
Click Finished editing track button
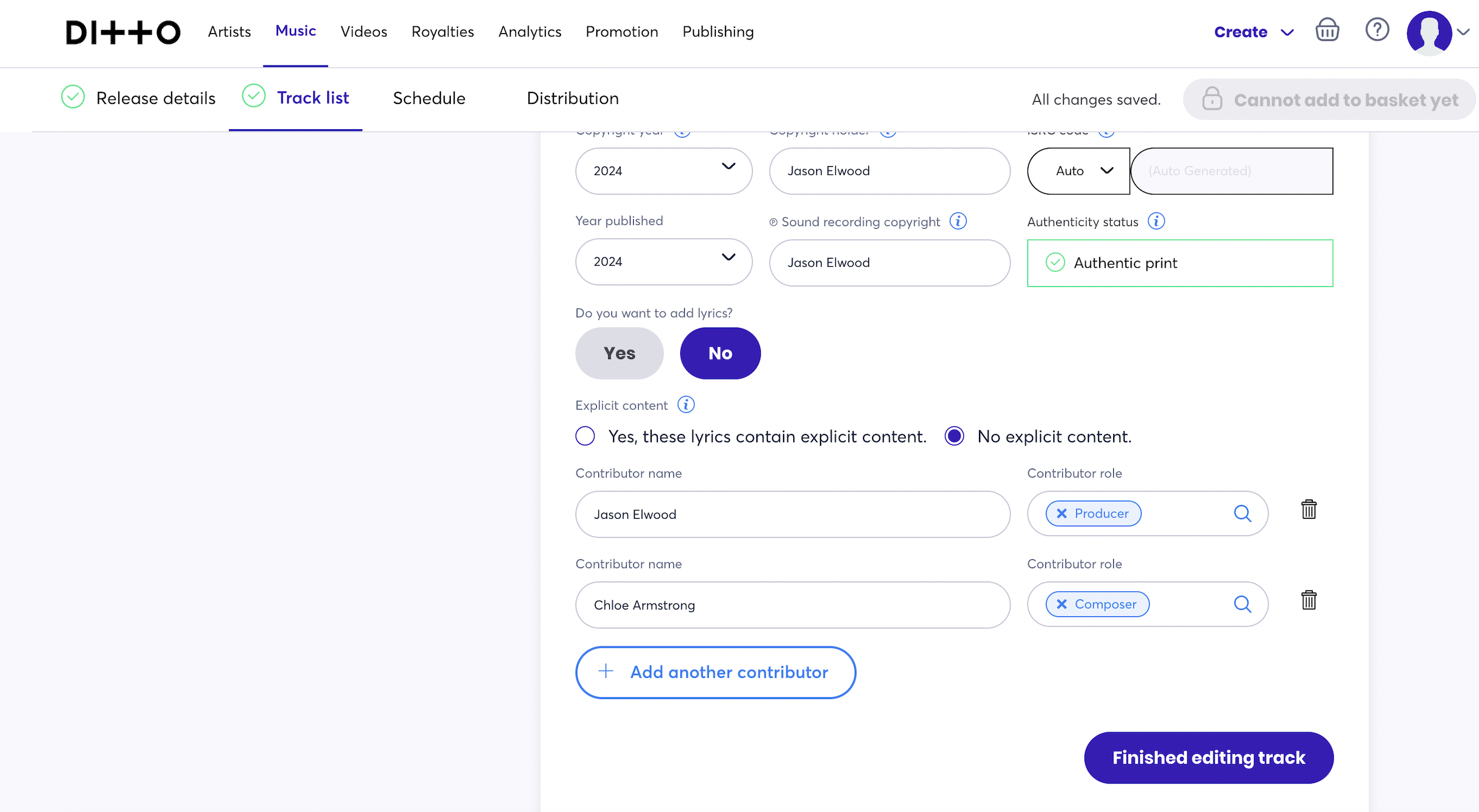click(x=1209, y=758)
